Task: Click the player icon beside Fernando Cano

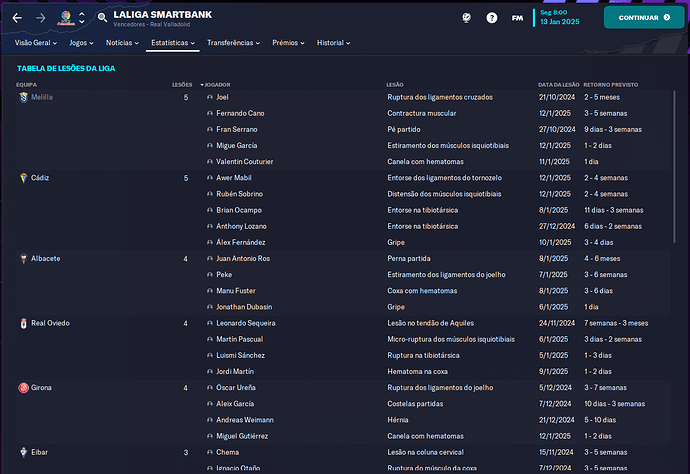Action: coord(210,114)
